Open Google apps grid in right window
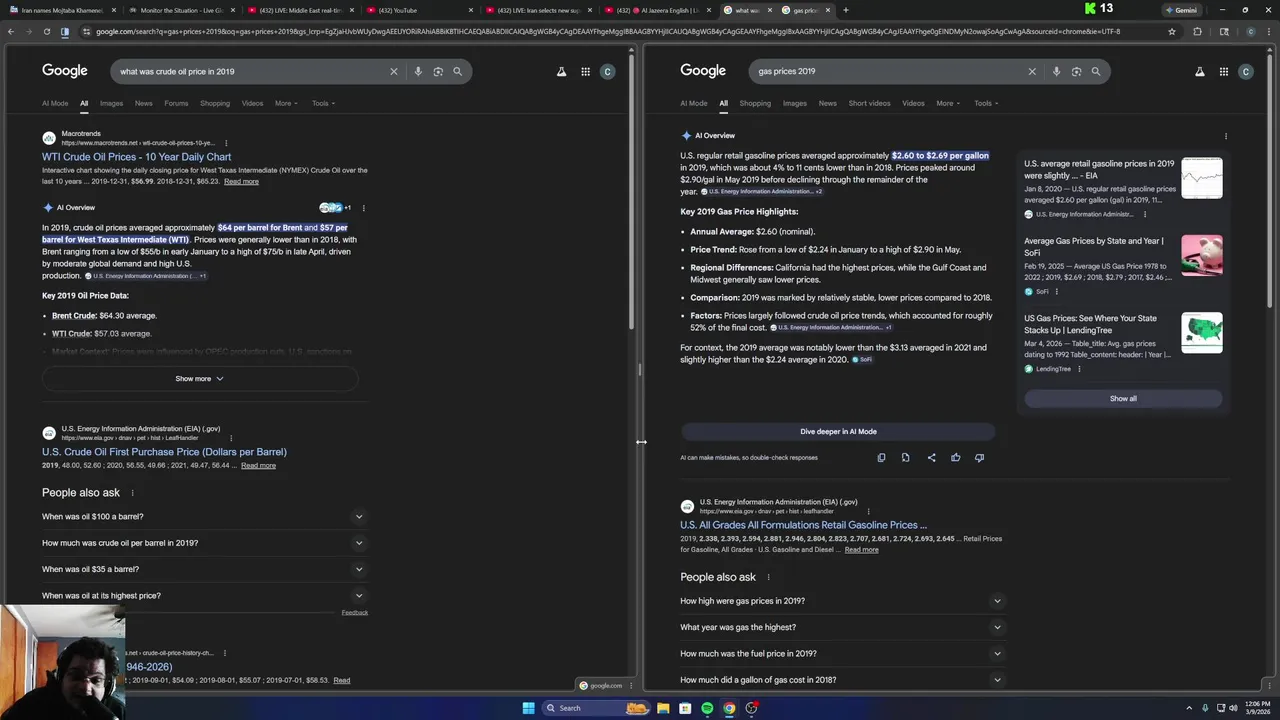Screen dimensions: 1280x720 (x=1223, y=71)
